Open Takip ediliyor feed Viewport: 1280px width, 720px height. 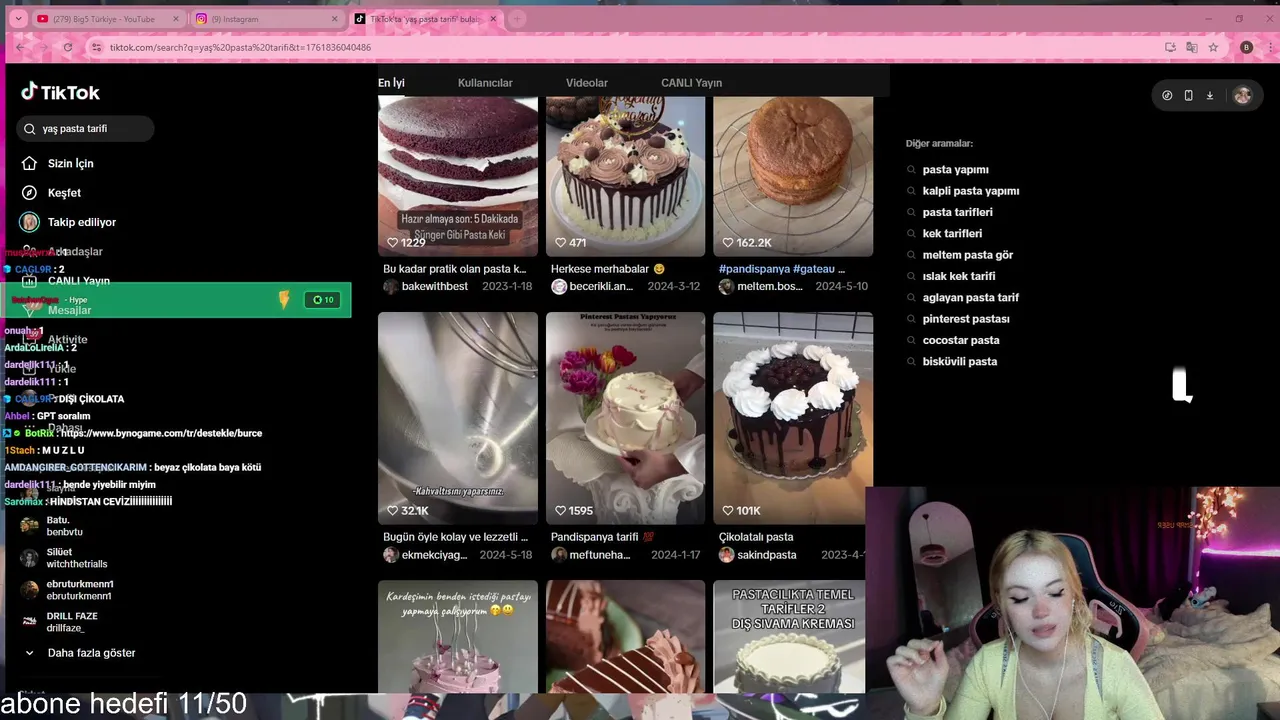pos(82,222)
